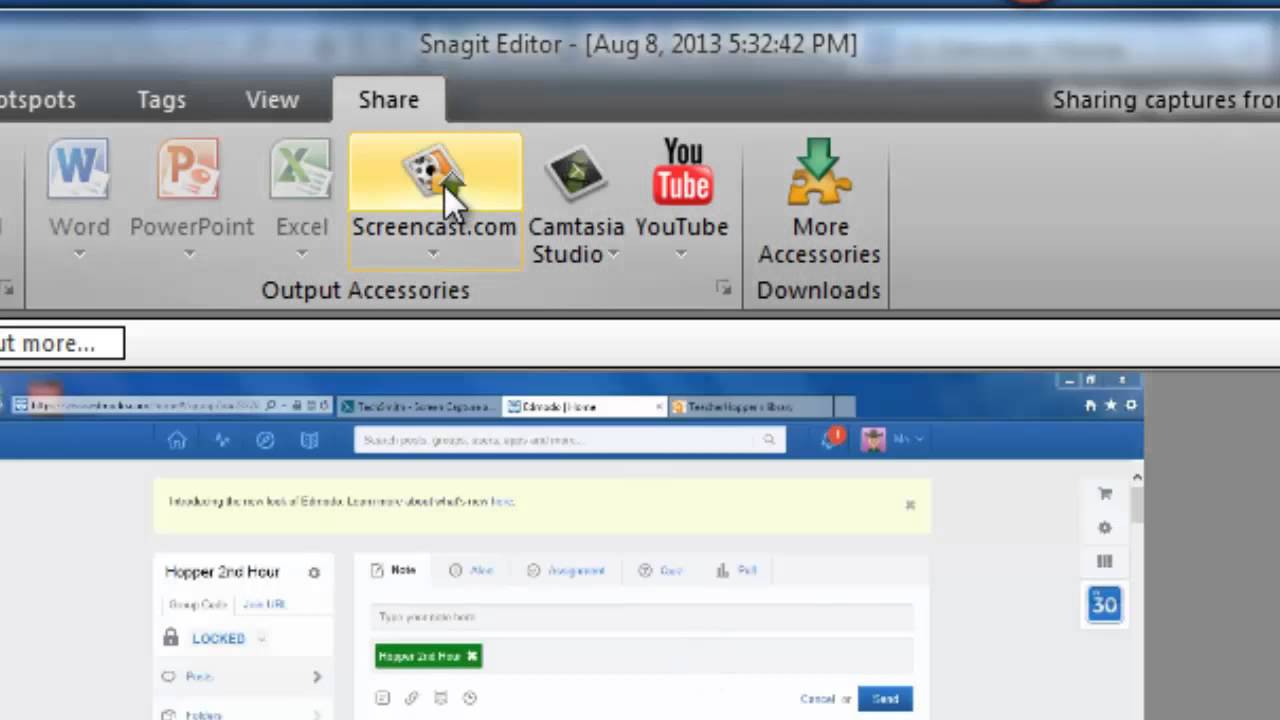Remove the Hopper 2nd Hour recipient tag
The height and width of the screenshot is (720, 1280).
472,656
